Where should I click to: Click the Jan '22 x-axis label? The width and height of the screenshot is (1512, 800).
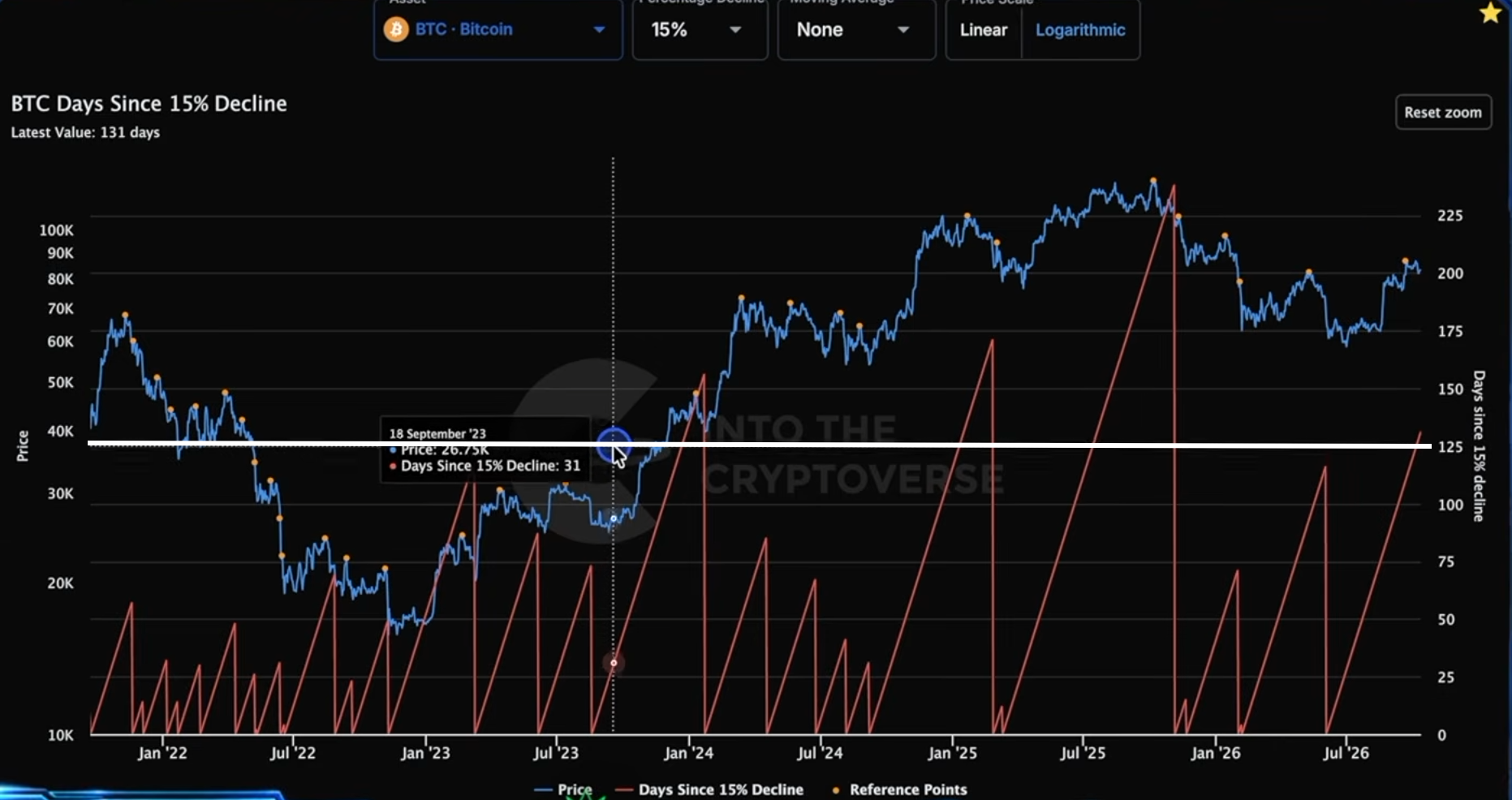pyautogui.click(x=162, y=753)
